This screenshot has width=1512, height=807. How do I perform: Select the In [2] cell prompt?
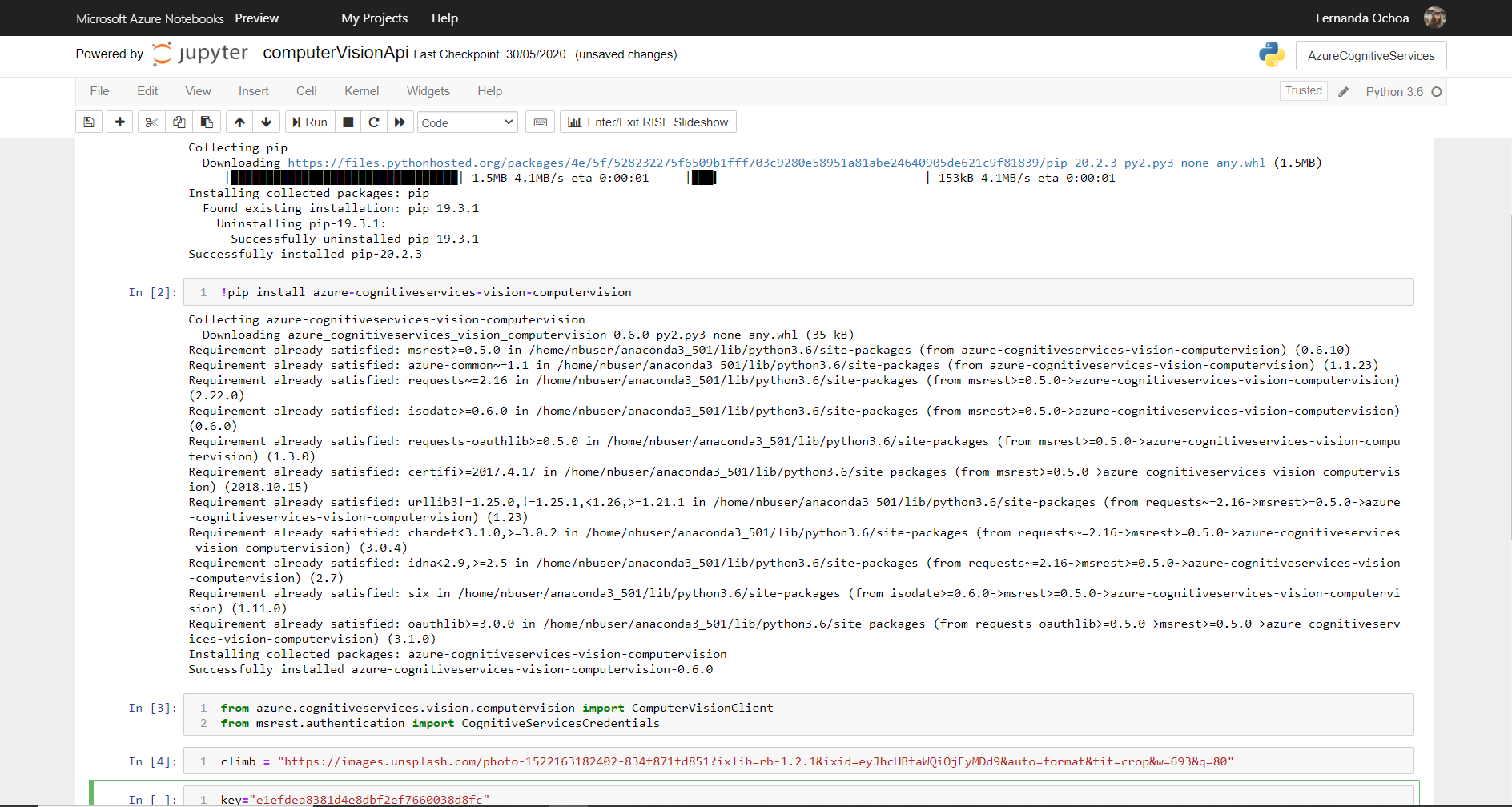tap(153, 292)
